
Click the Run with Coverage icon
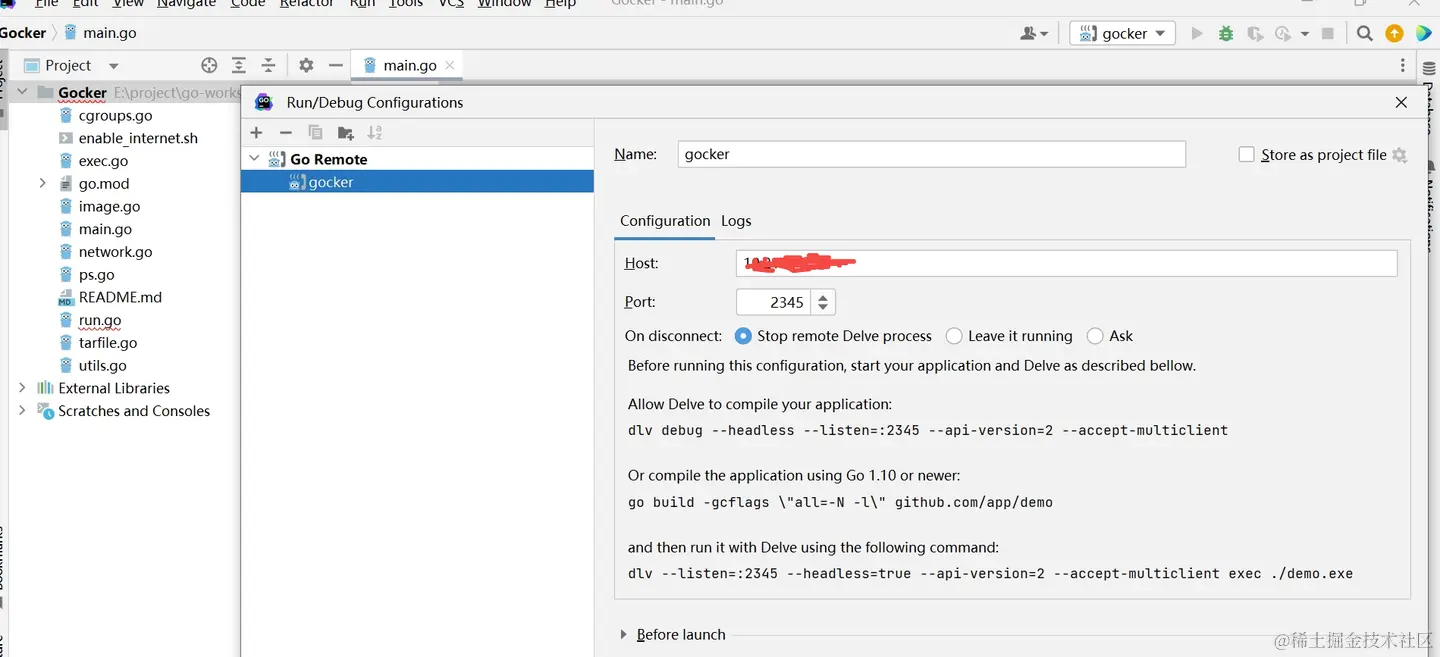(1255, 33)
